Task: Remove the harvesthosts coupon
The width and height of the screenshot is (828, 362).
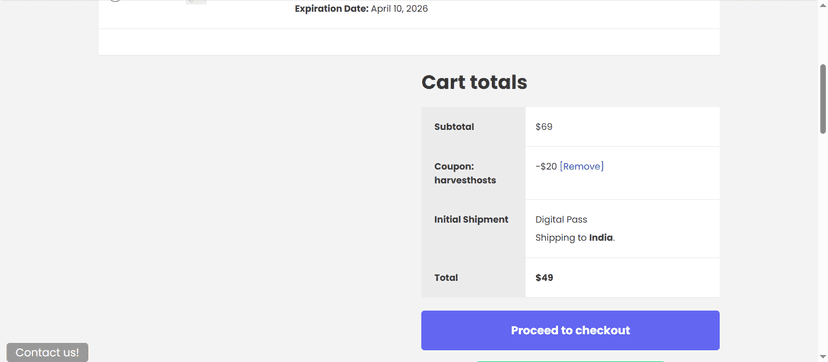Action: [x=581, y=167]
